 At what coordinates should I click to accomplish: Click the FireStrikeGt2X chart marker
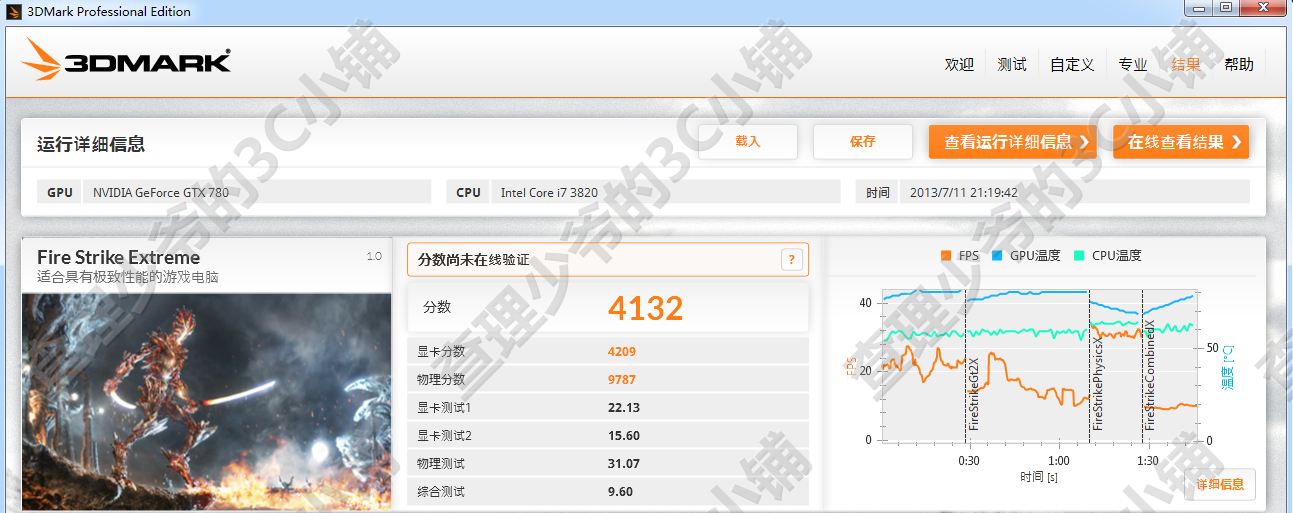[973, 394]
